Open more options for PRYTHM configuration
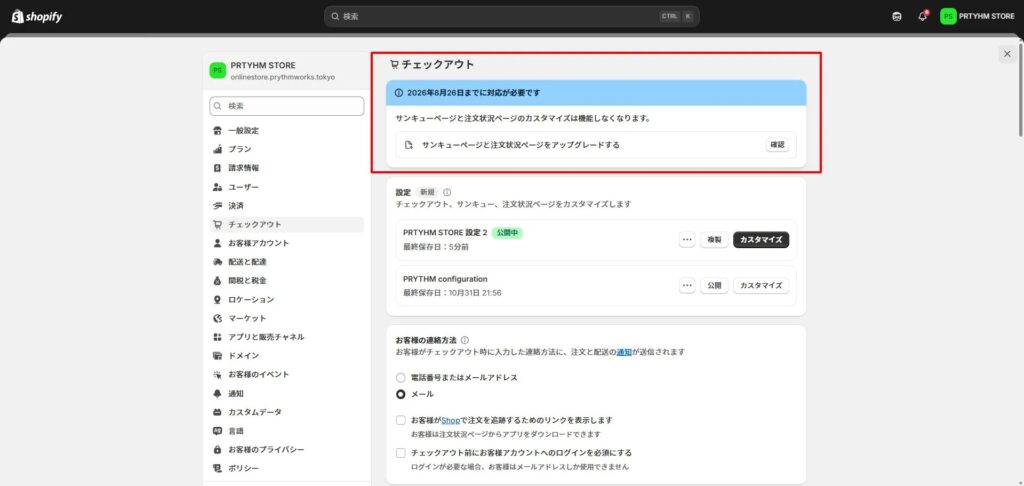This screenshot has height=486, width=1024. [687, 285]
